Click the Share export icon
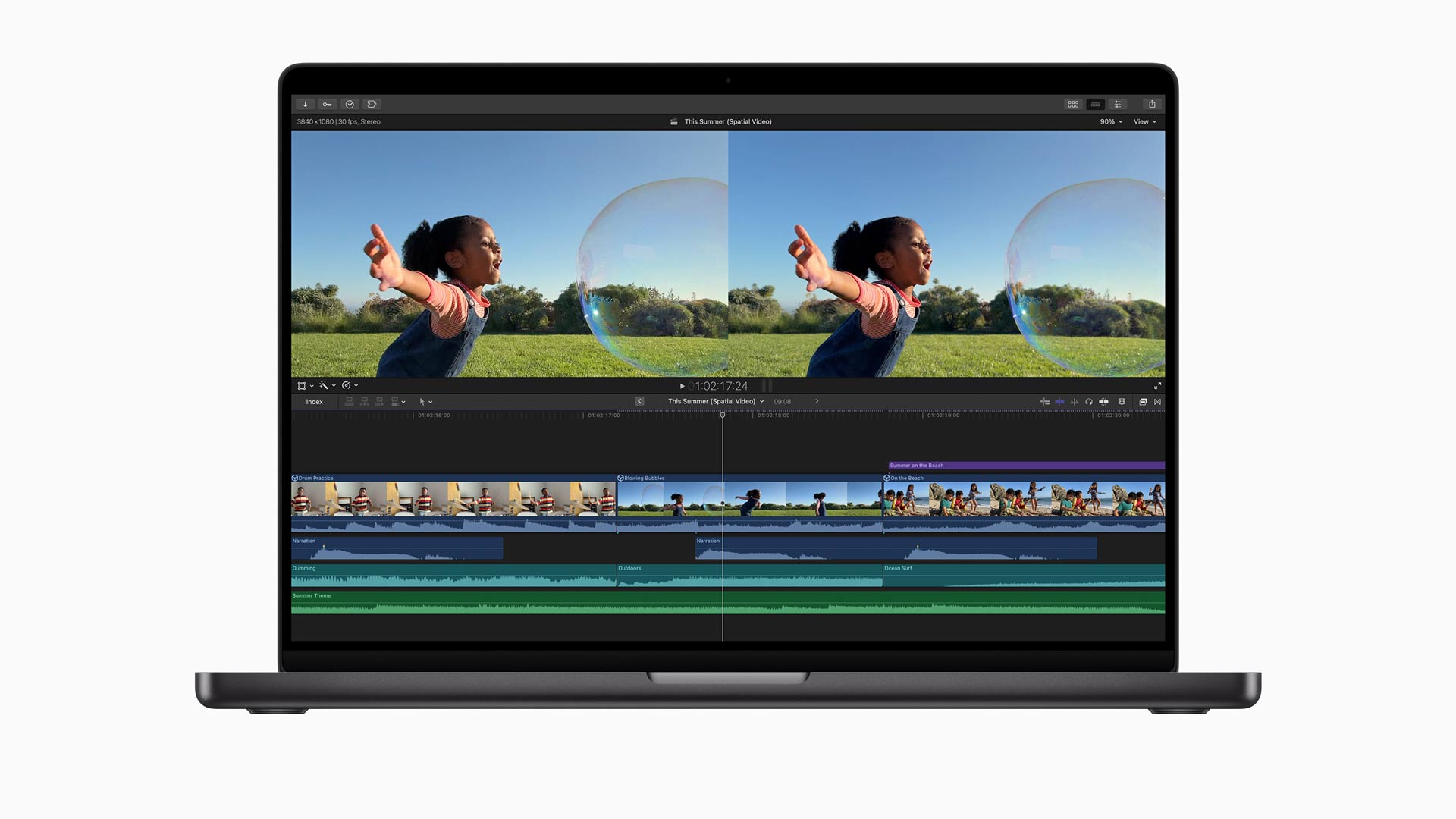1456x819 pixels. tap(1152, 105)
